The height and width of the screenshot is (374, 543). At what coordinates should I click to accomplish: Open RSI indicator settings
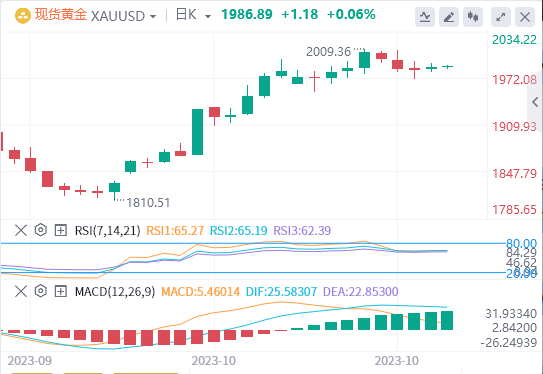[x=41, y=230]
